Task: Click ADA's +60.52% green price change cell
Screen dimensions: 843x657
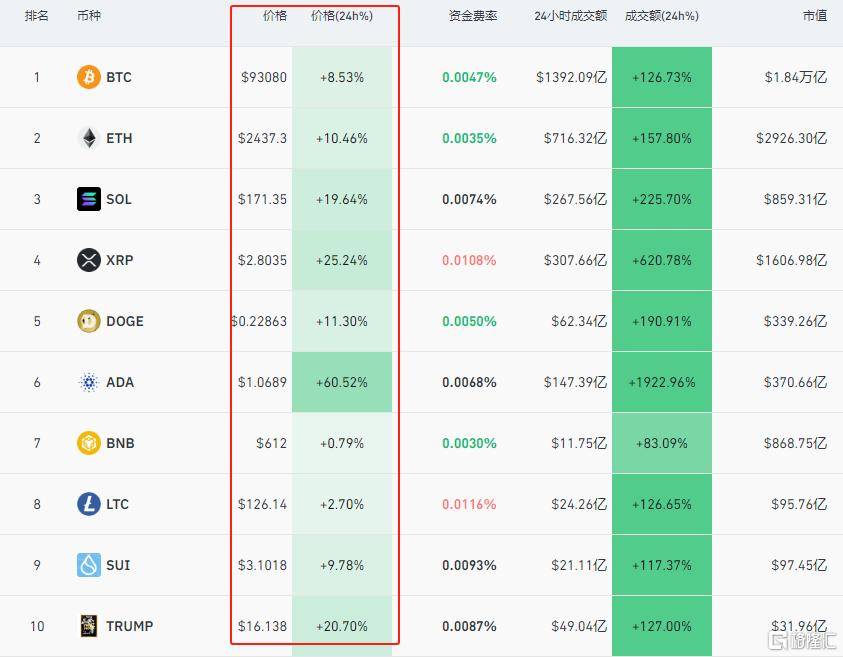Action: coord(342,382)
